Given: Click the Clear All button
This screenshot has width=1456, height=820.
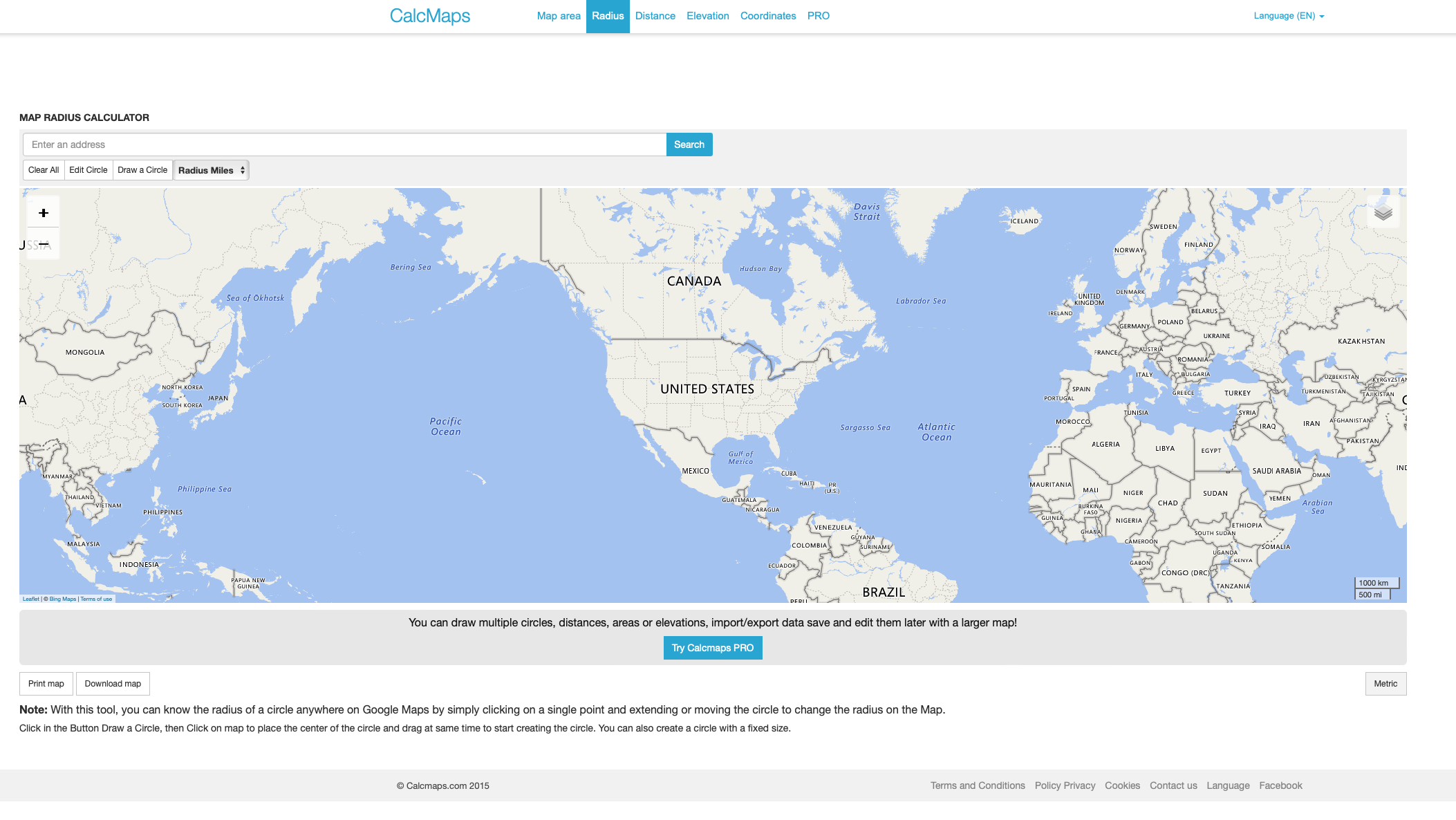Looking at the screenshot, I should [x=44, y=170].
